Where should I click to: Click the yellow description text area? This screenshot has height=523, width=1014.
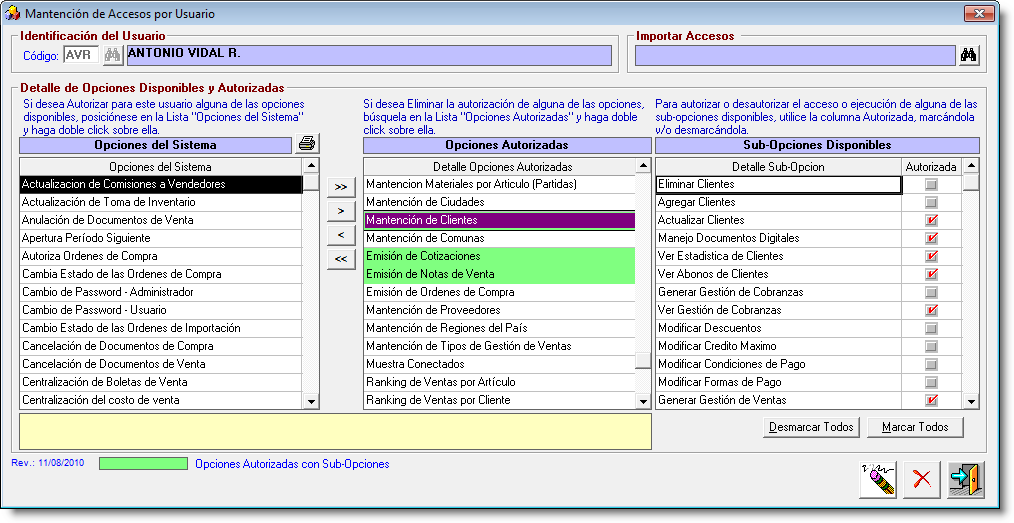(x=335, y=431)
